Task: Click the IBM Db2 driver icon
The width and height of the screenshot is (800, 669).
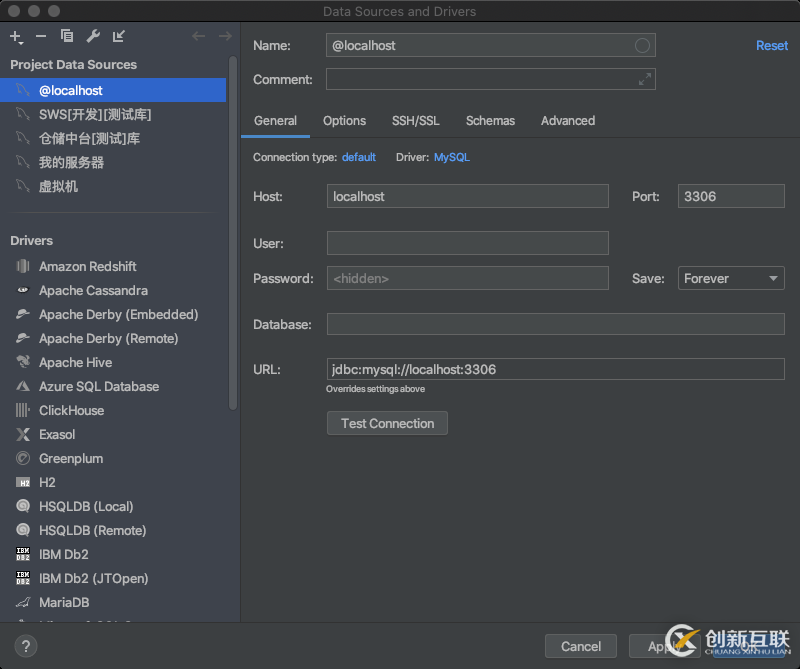Action: [x=23, y=554]
